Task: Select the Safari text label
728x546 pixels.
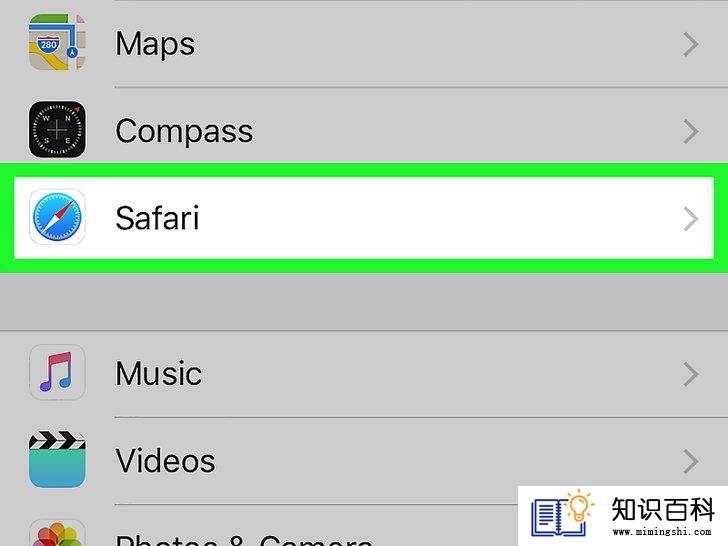Action: click(x=157, y=218)
